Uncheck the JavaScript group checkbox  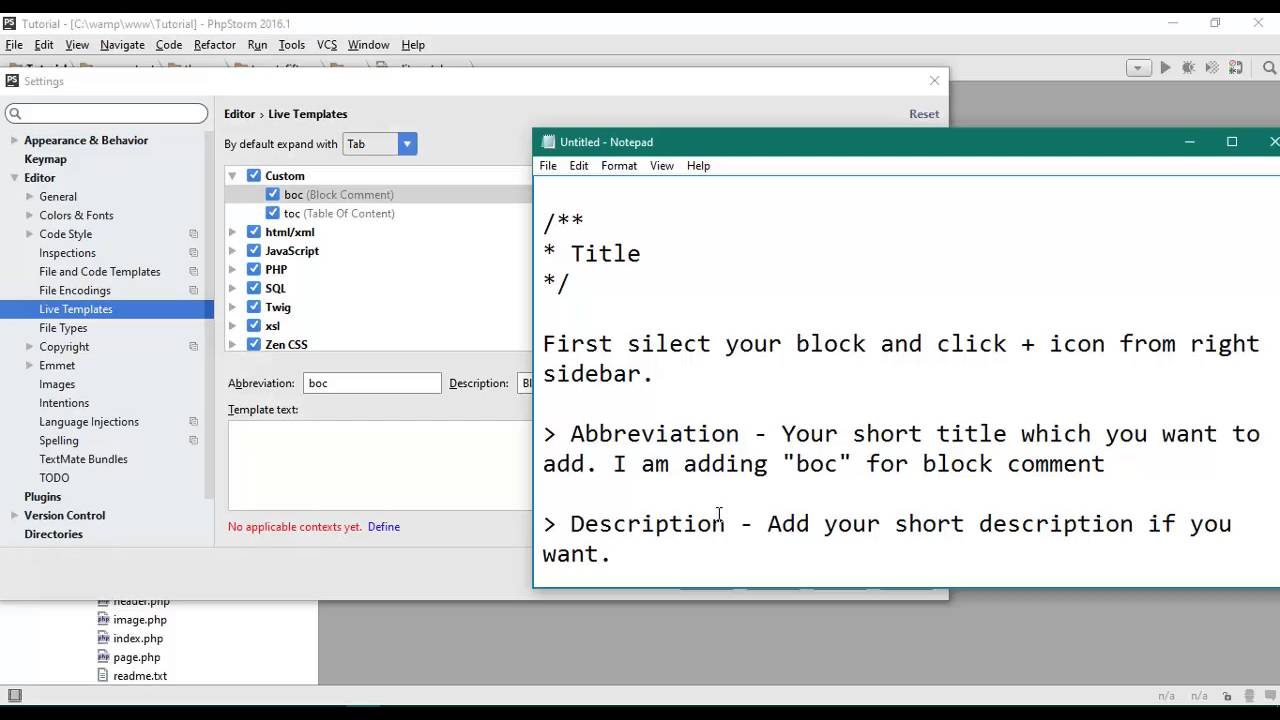[254, 250]
